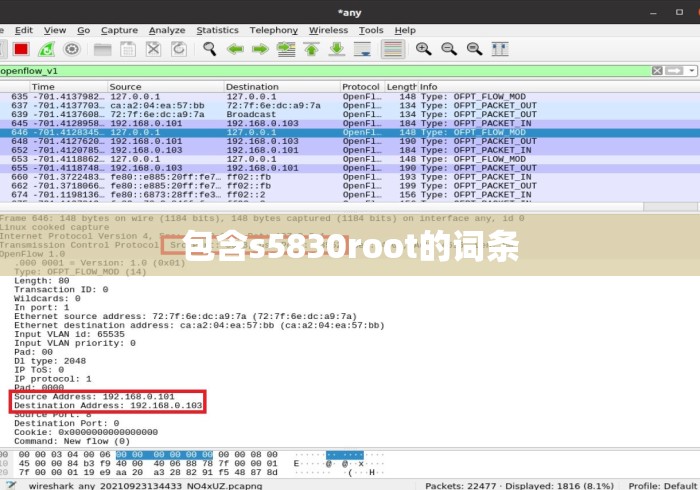Image resolution: width=700 pixels, height=490 pixels.
Task: Select the 'Length: 80' detail line
Action: [x=42, y=281]
